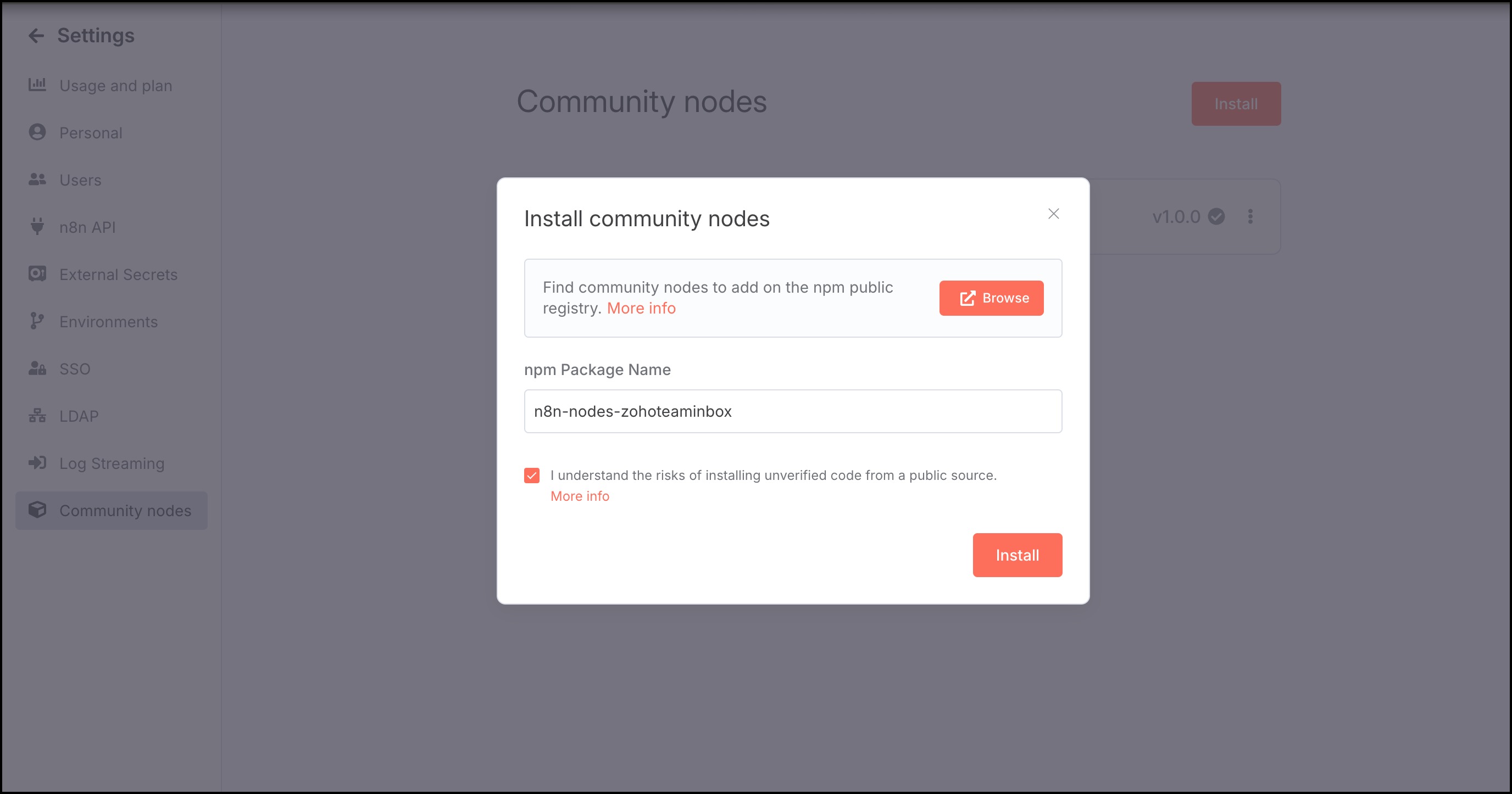The width and height of the screenshot is (1512, 794).
Task: Click the n8n API plug icon
Action: (x=37, y=227)
